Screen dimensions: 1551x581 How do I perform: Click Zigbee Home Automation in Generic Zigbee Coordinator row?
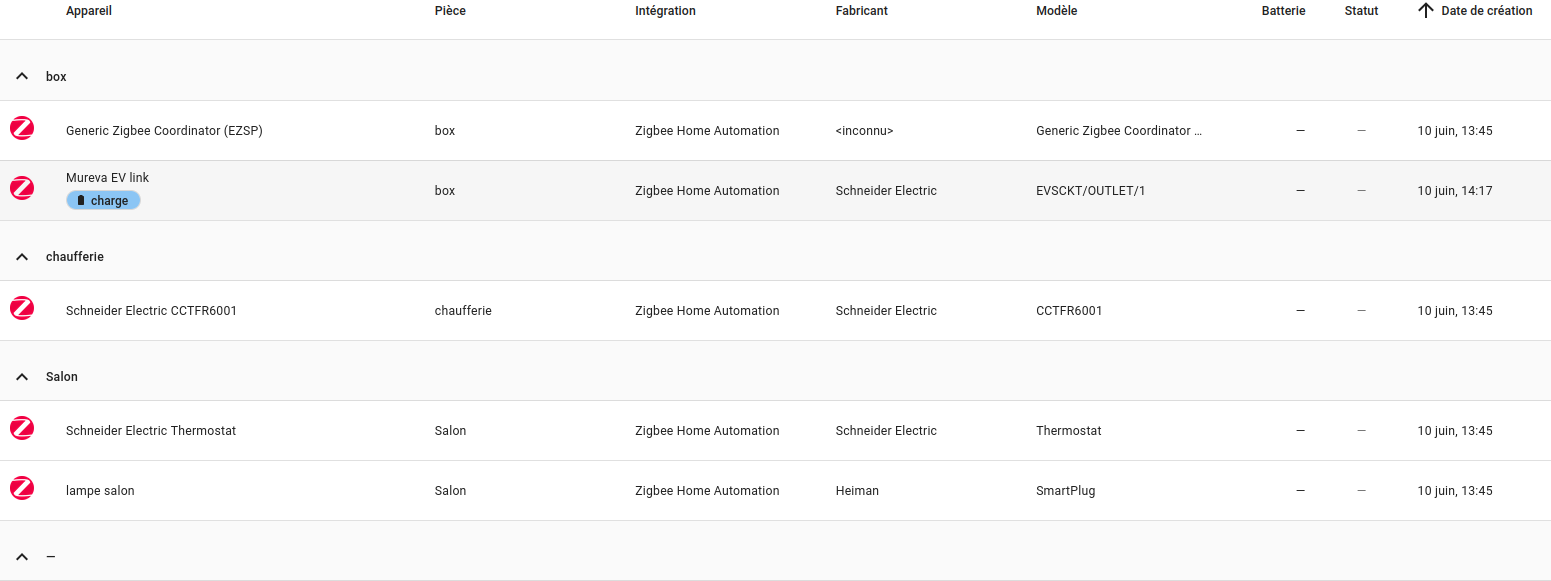[x=707, y=131]
